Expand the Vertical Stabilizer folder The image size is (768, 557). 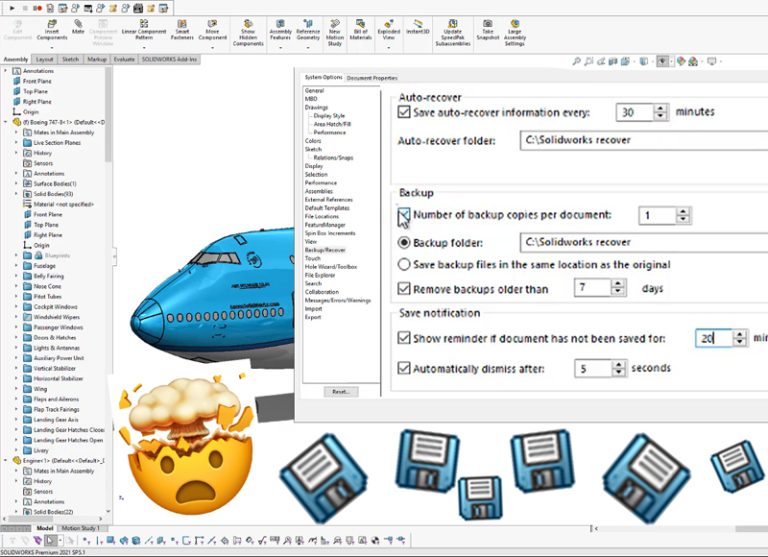(16, 368)
